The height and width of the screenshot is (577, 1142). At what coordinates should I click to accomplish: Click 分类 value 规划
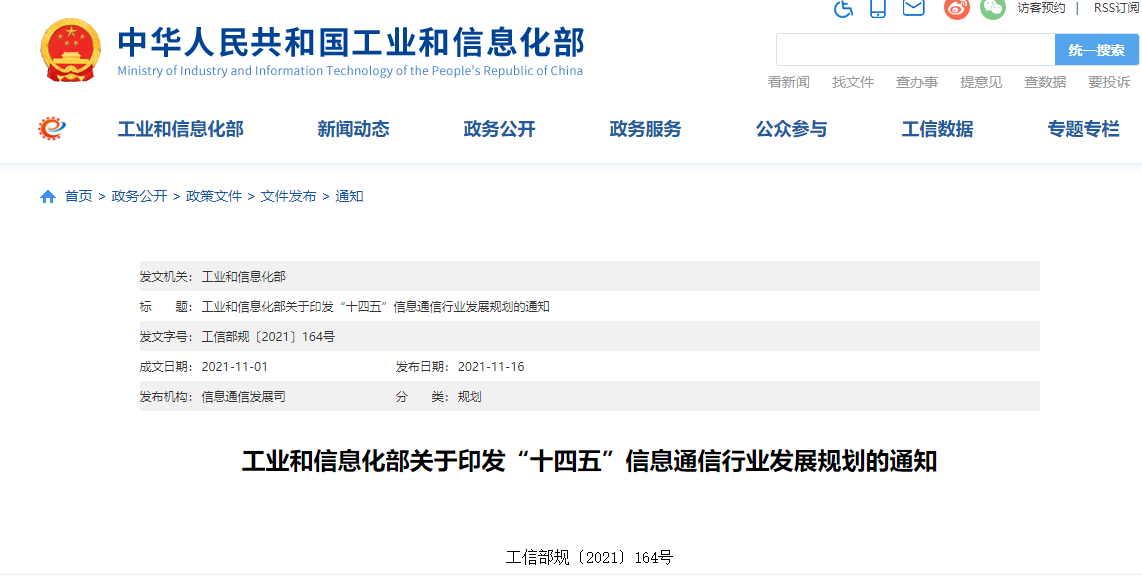tap(470, 397)
